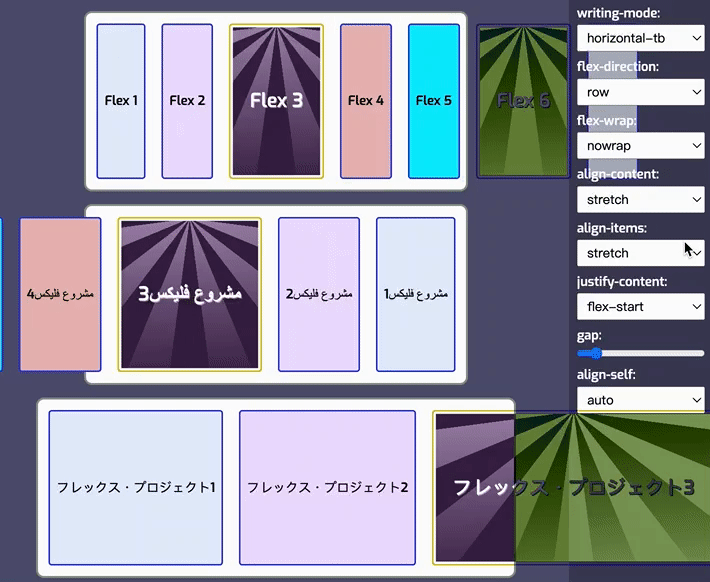
Task: Click the align-items label text
Action: [x=612, y=228]
